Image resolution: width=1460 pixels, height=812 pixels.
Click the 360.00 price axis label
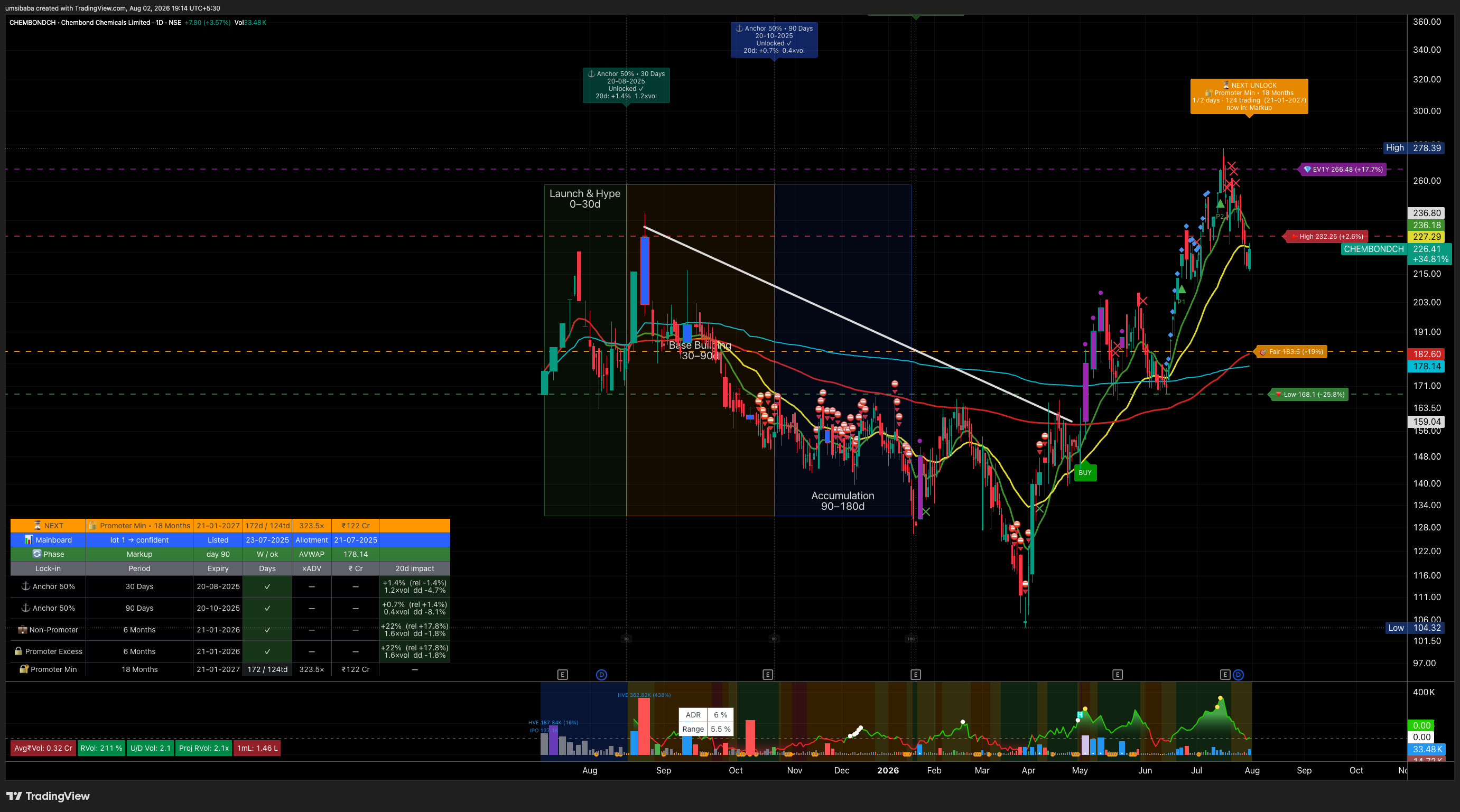(1427, 22)
